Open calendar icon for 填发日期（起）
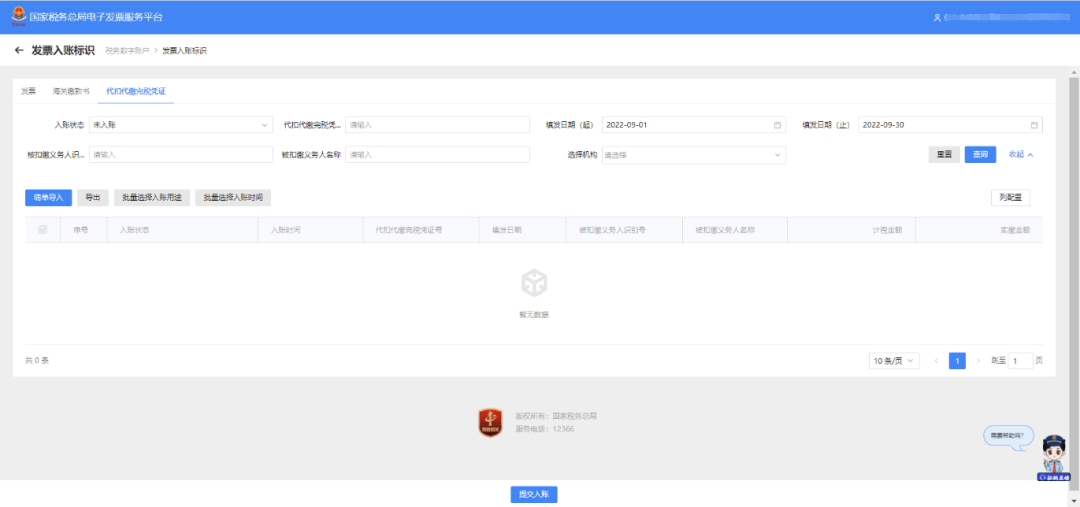Image resolution: width=1080 pixels, height=507 pixels. tap(777, 125)
